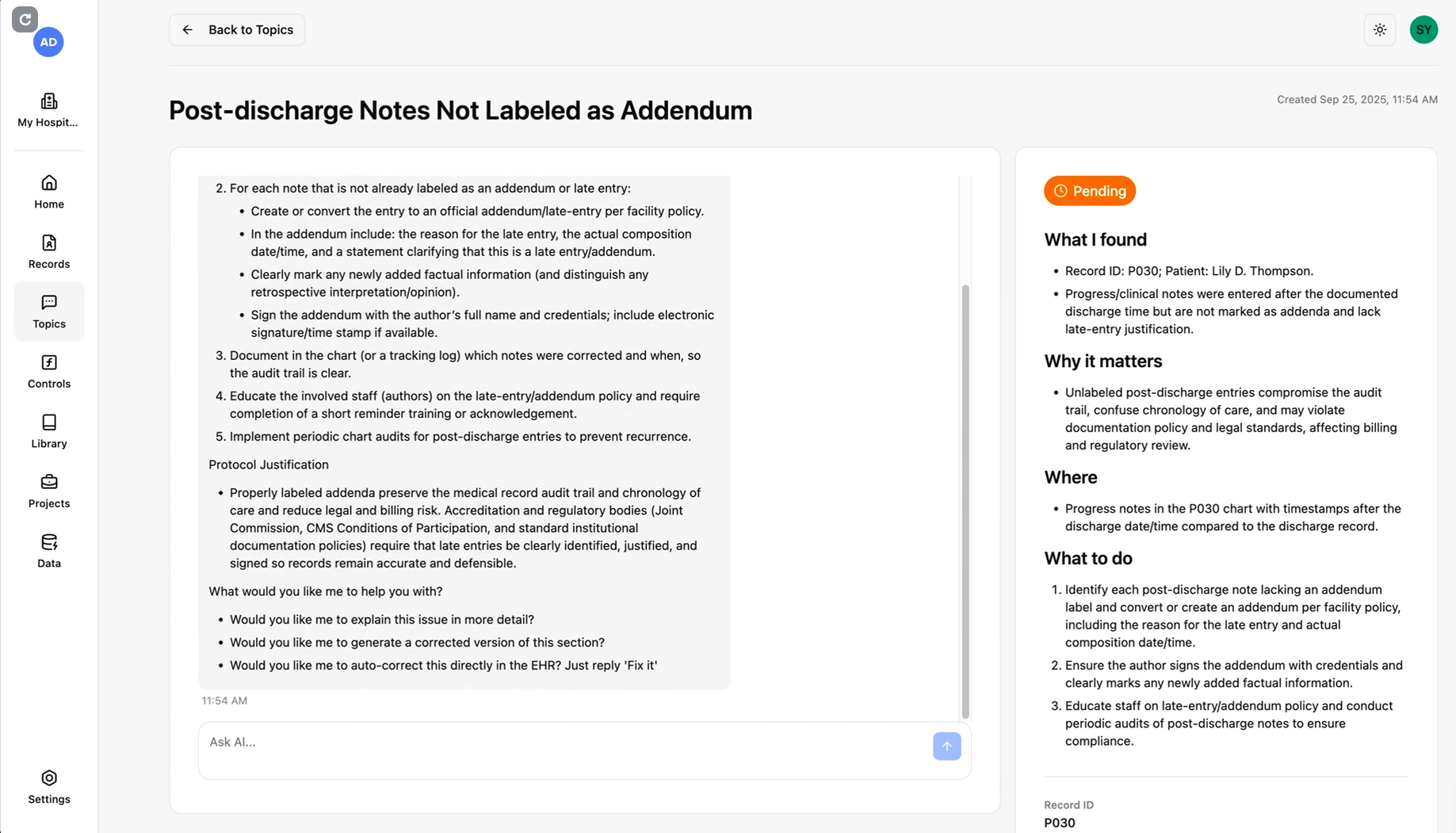Open the Data database icon
This screenshot has height=833, width=1456.
tap(49, 542)
